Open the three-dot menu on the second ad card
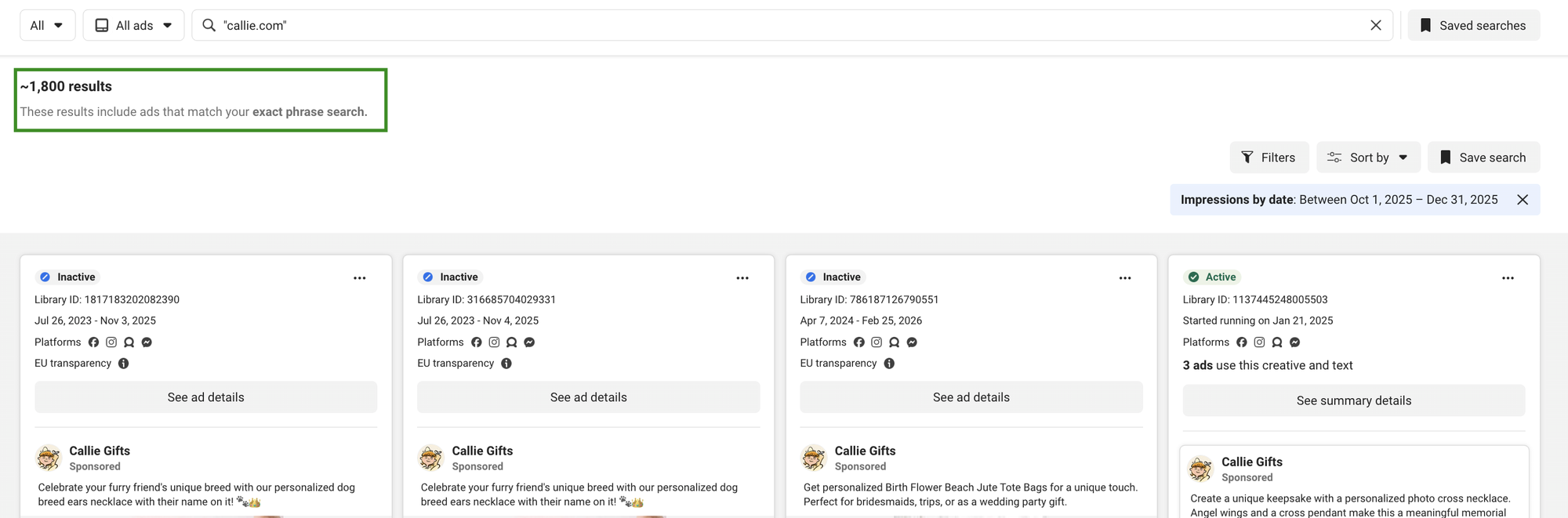This screenshot has width=1568, height=518. (x=742, y=278)
